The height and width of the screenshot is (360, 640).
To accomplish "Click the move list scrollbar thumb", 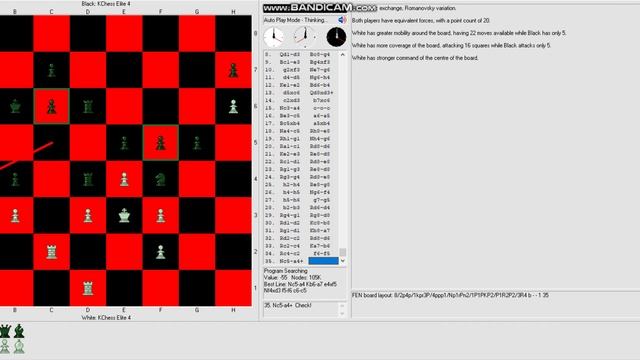I will [343, 252].
